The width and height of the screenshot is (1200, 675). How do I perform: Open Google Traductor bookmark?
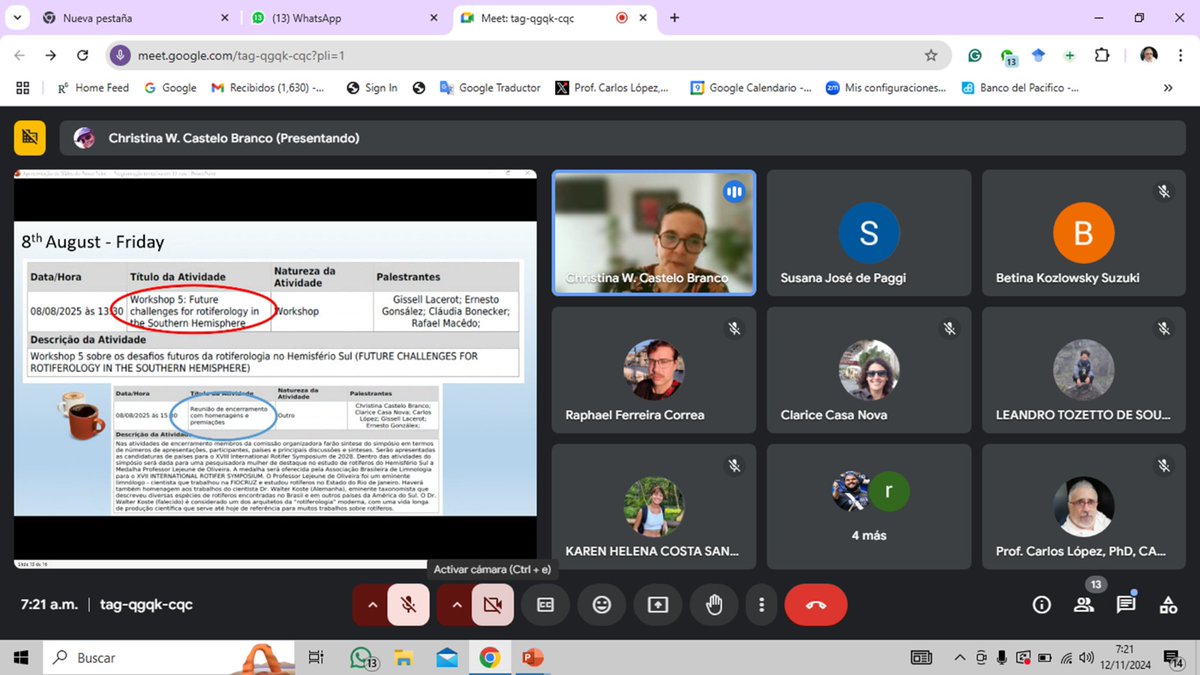click(x=490, y=88)
